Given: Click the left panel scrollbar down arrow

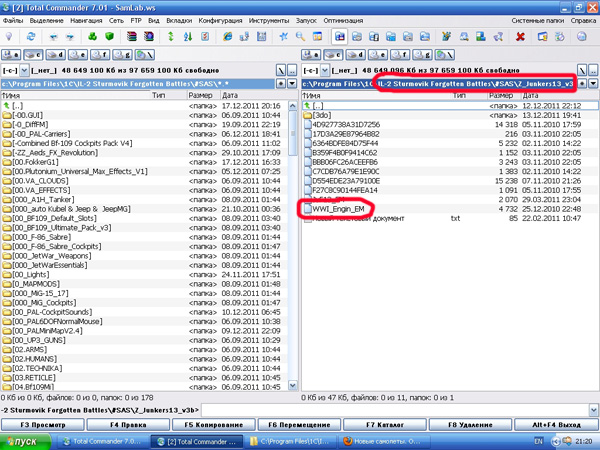Looking at the screenshot, I should (293, 385).
